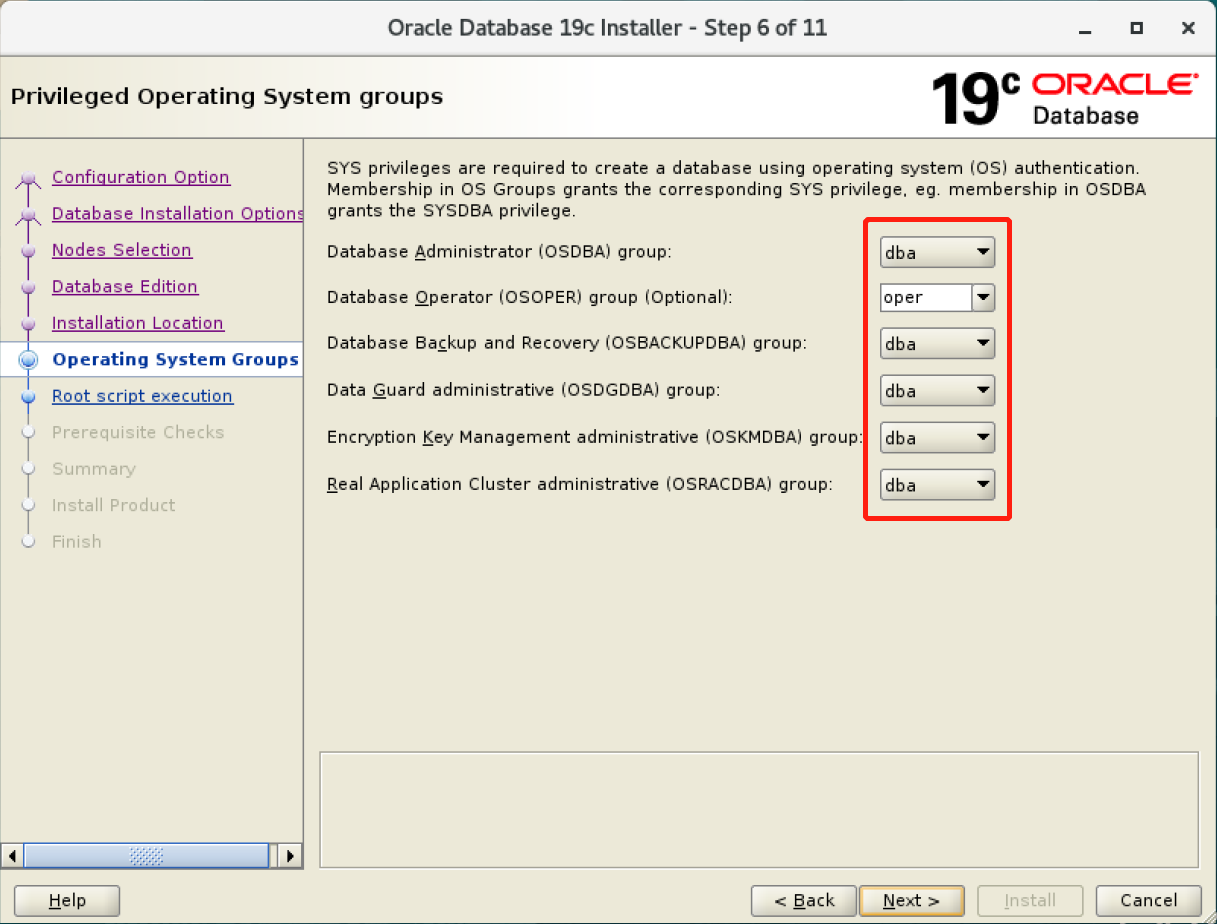Click the sidebar horizontal scrollbar thumb
This screenshot has height=924, width=1217.
pos(147,856)
